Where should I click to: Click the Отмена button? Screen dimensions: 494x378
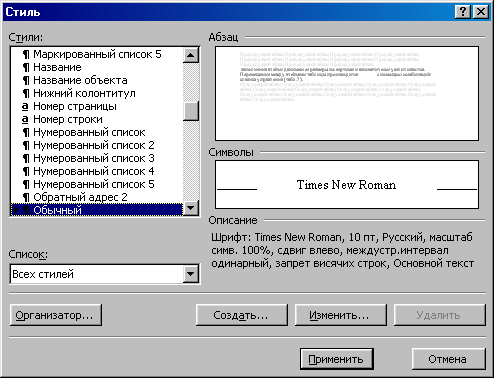point(448,359)
